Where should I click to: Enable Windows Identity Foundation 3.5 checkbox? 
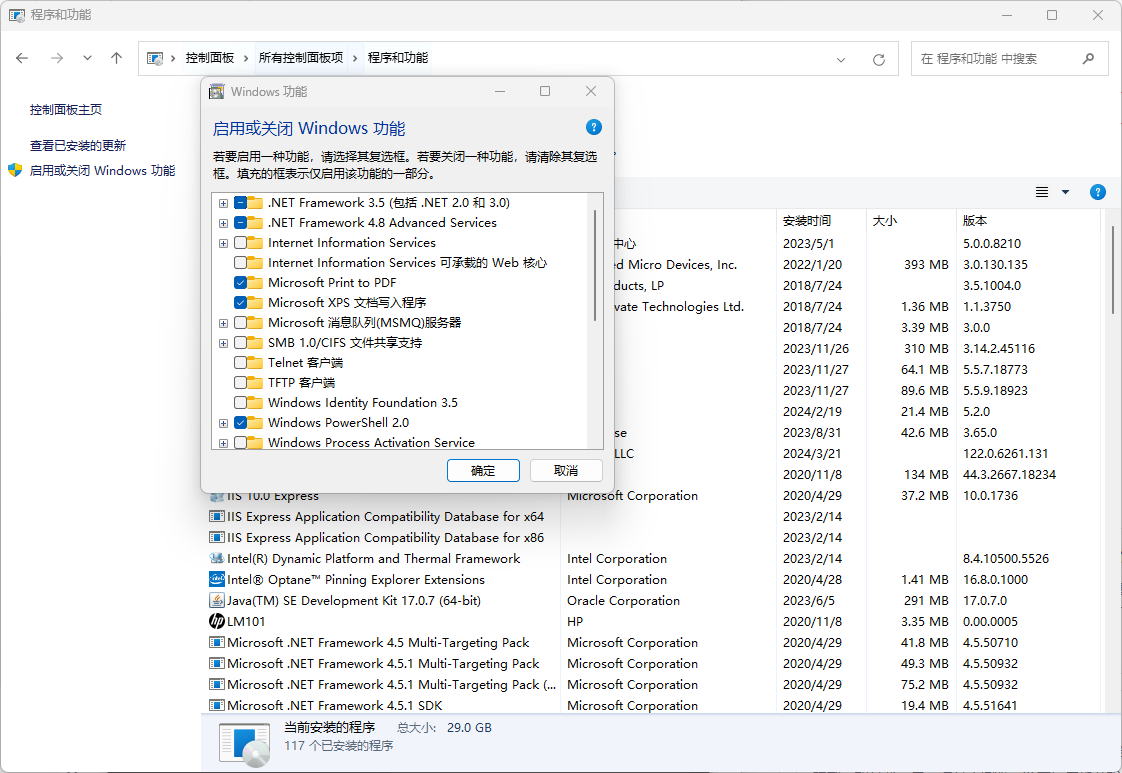(240, 403)
